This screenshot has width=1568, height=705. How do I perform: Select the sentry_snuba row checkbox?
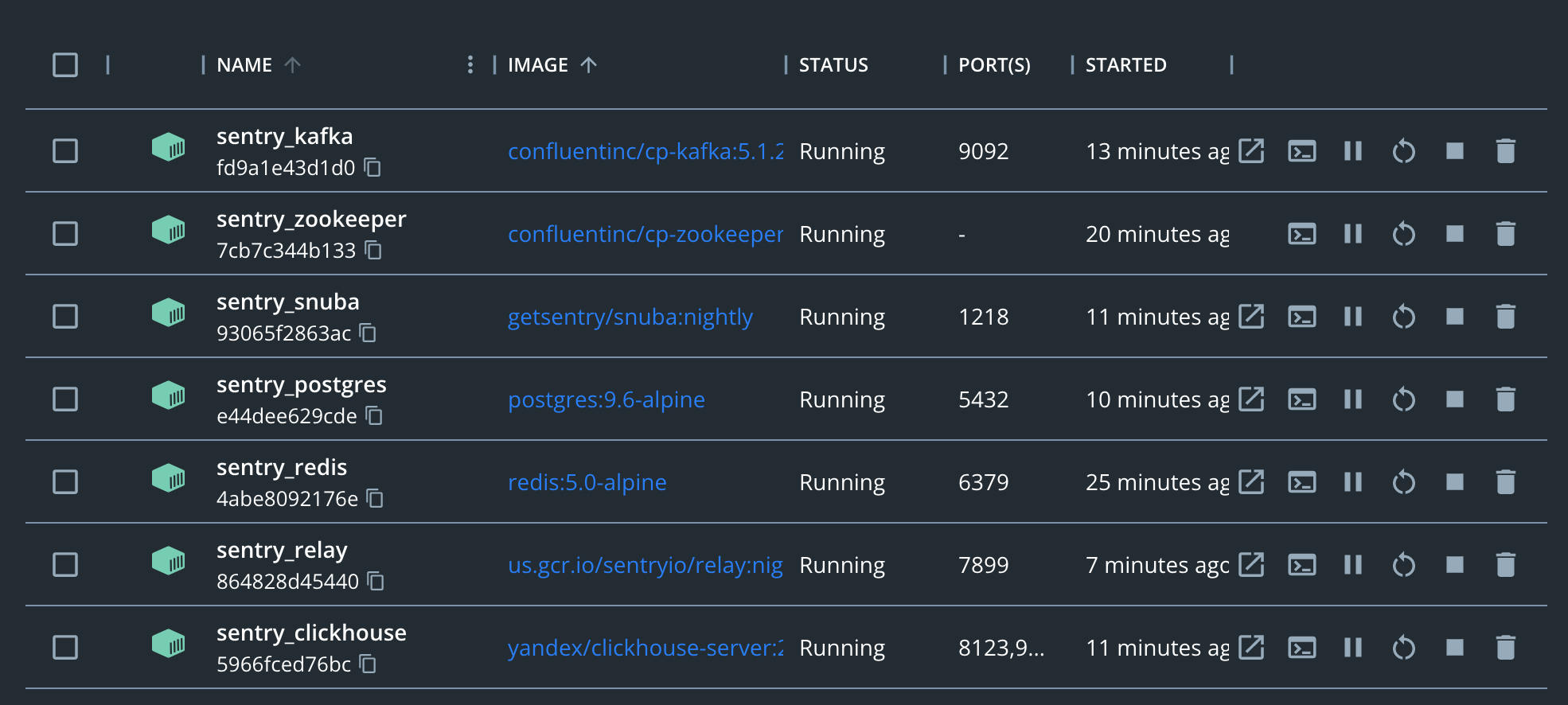(x=65, y=316)
